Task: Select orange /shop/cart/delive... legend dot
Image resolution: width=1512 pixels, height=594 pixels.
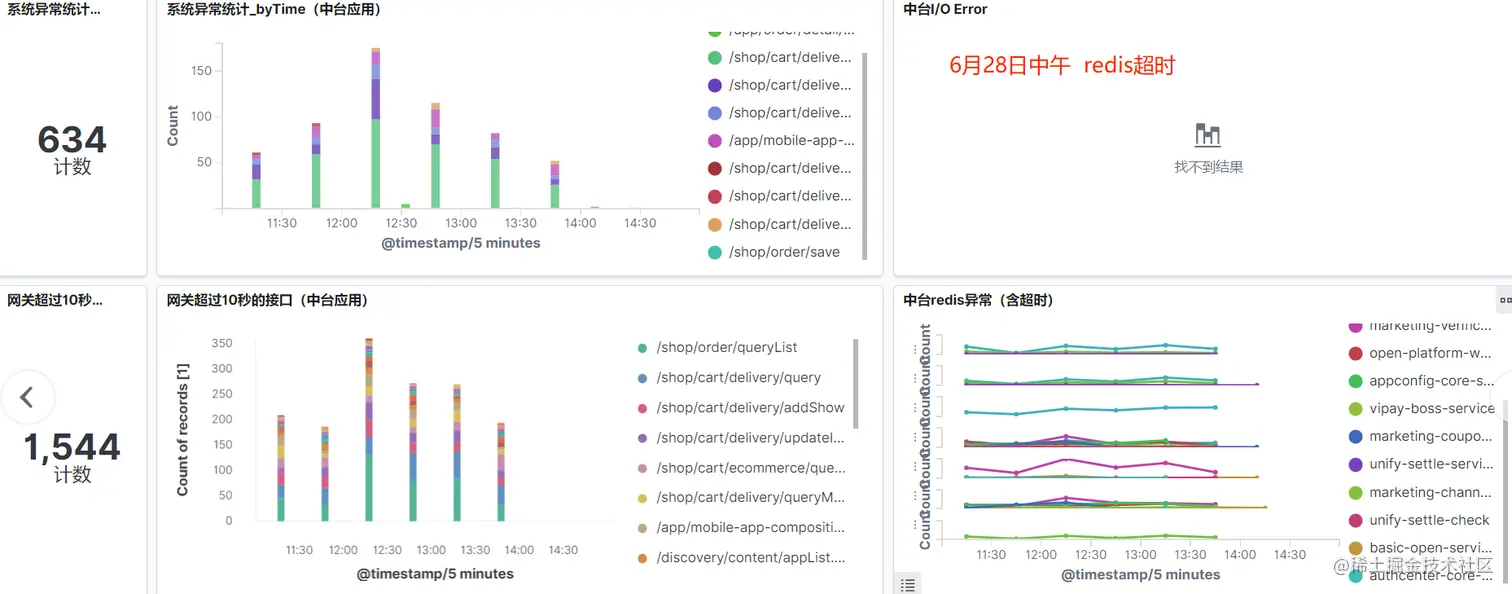Action: coord(715,224)
